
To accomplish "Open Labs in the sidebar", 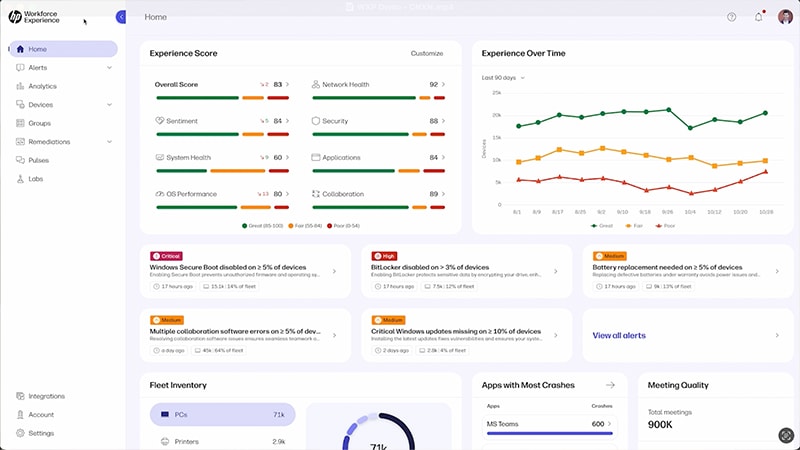I will pos(36,179).
